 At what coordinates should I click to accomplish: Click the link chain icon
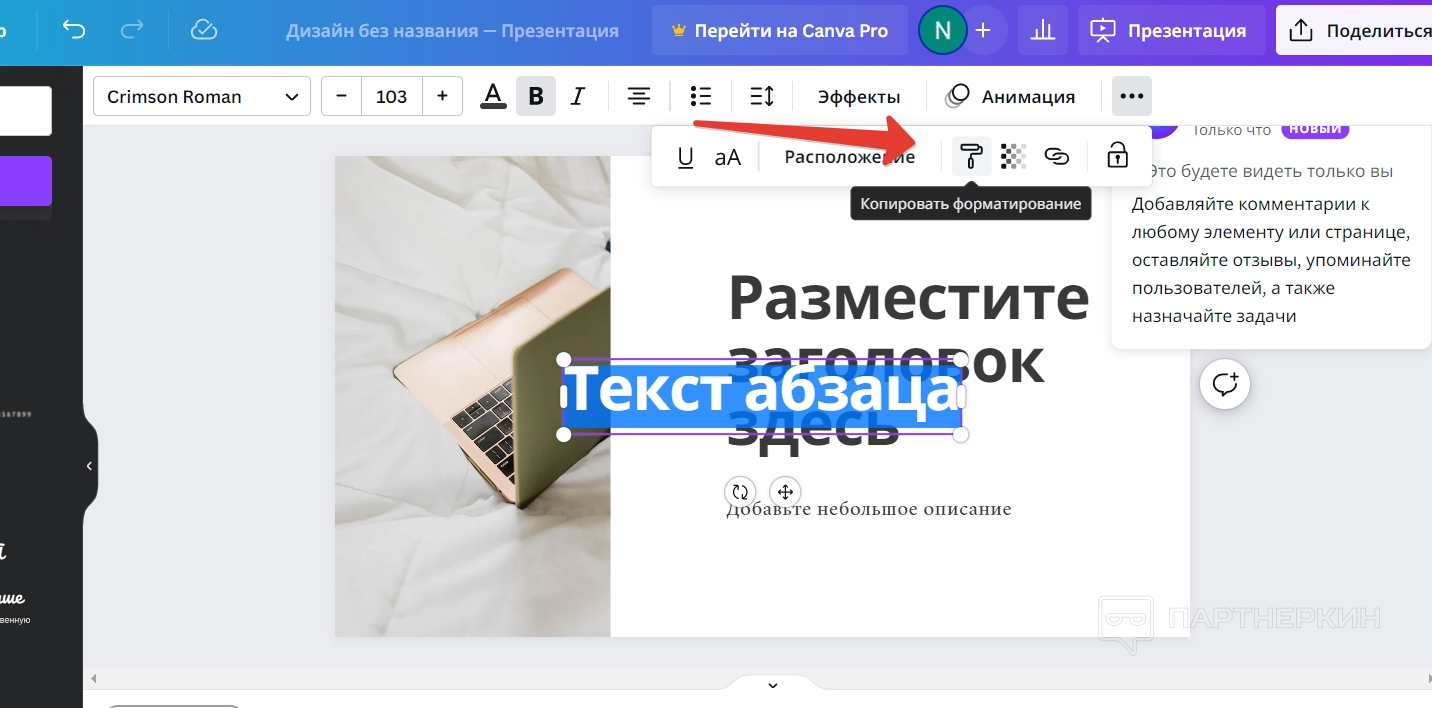point(1057,156)
